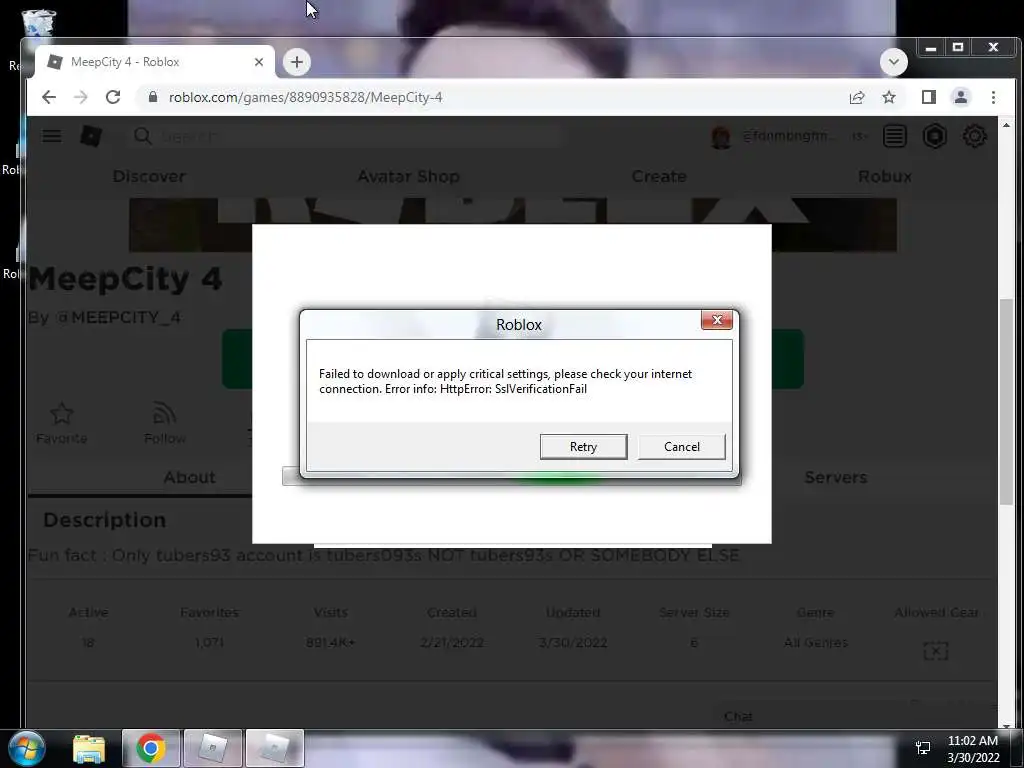Click the scrollbar up arrow

tap(1006, 125)
